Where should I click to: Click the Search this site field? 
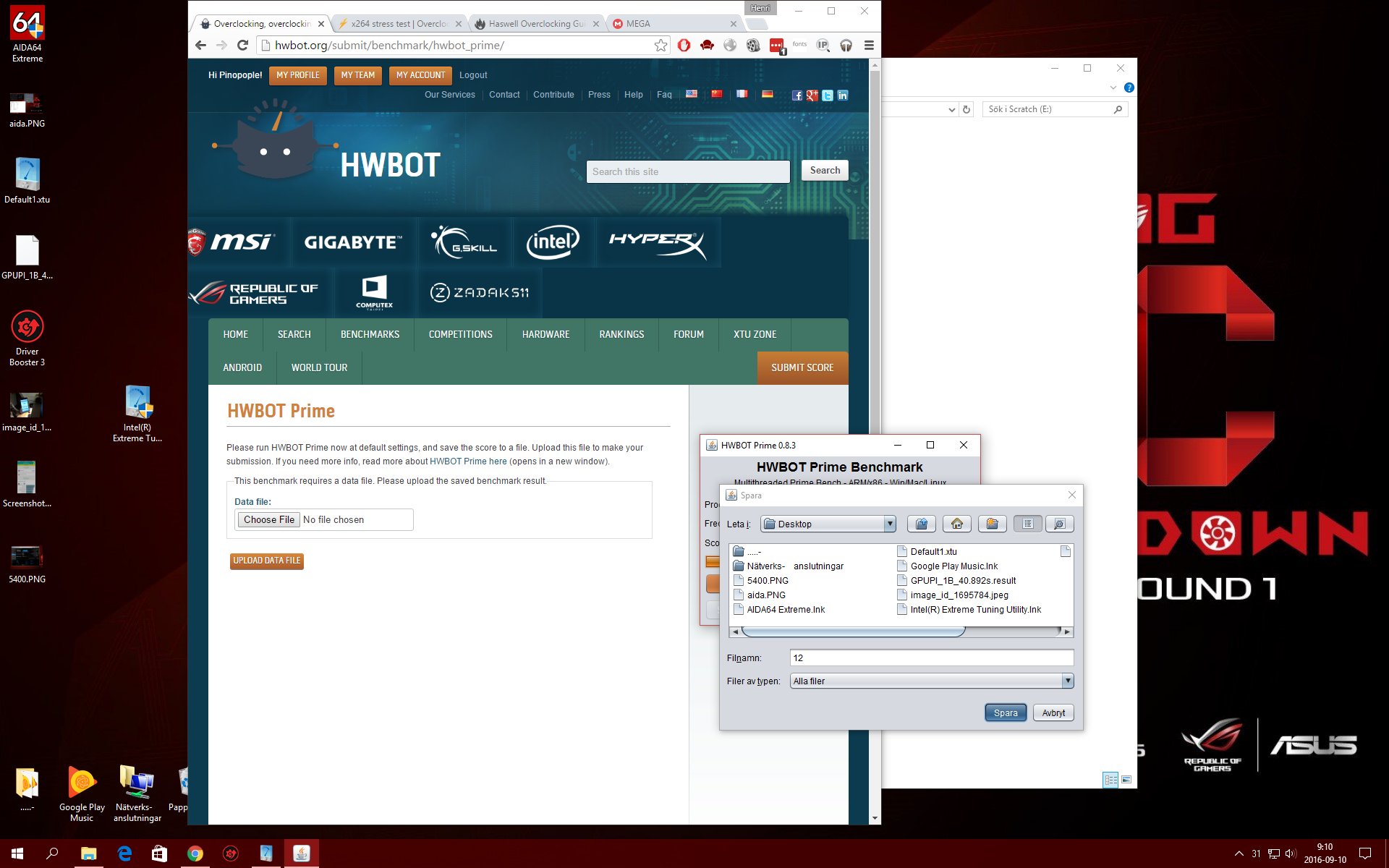[x=687, y=171]
